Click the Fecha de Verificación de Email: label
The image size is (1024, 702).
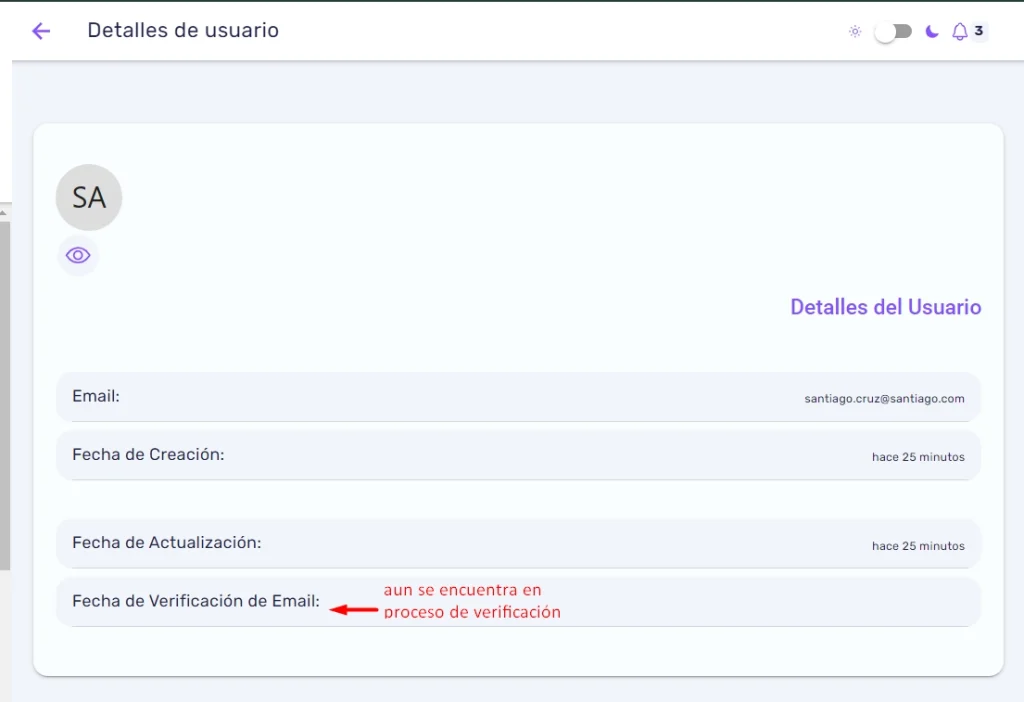pos(196,601)
